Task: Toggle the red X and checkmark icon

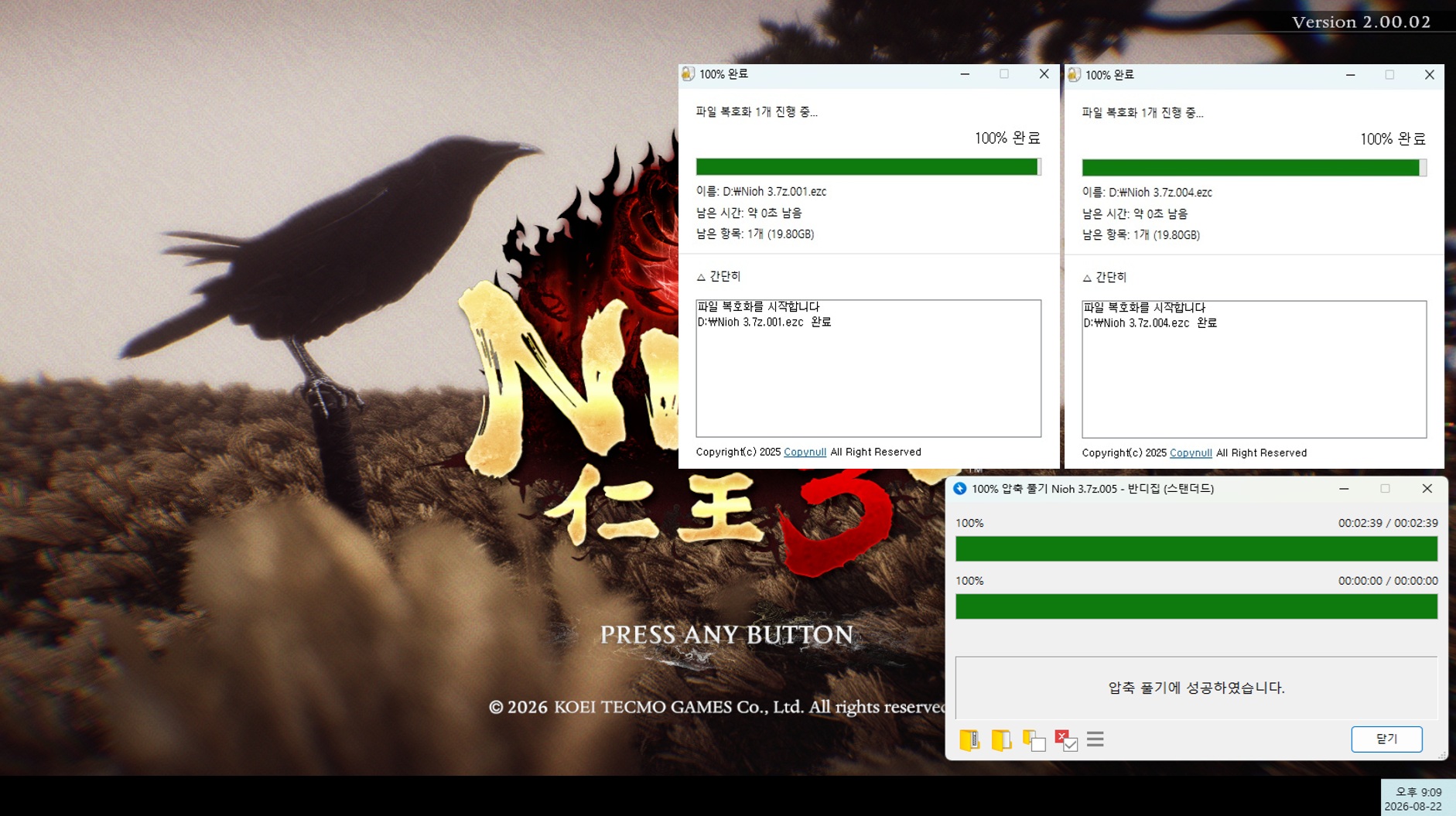Action: coord(1066,740)
